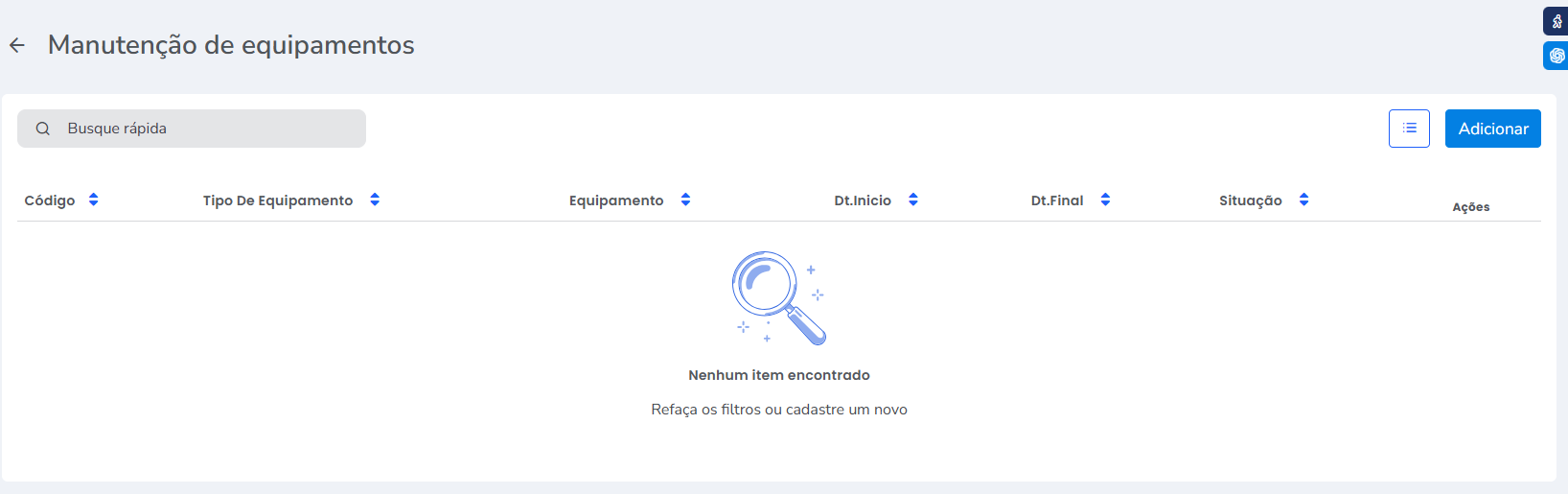Click the Situação column header text
Screen dimensions: 1568x494
1250,200
